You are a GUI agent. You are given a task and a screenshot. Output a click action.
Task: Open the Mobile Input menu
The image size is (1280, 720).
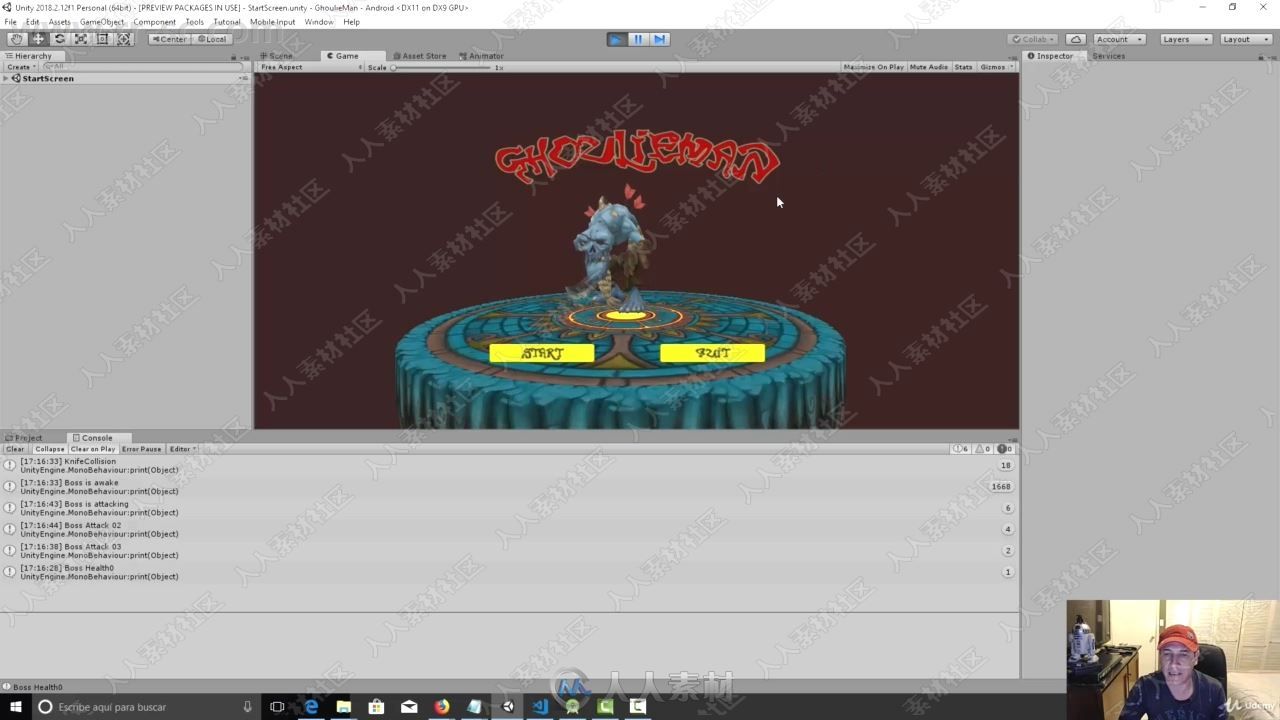(273, 22)
